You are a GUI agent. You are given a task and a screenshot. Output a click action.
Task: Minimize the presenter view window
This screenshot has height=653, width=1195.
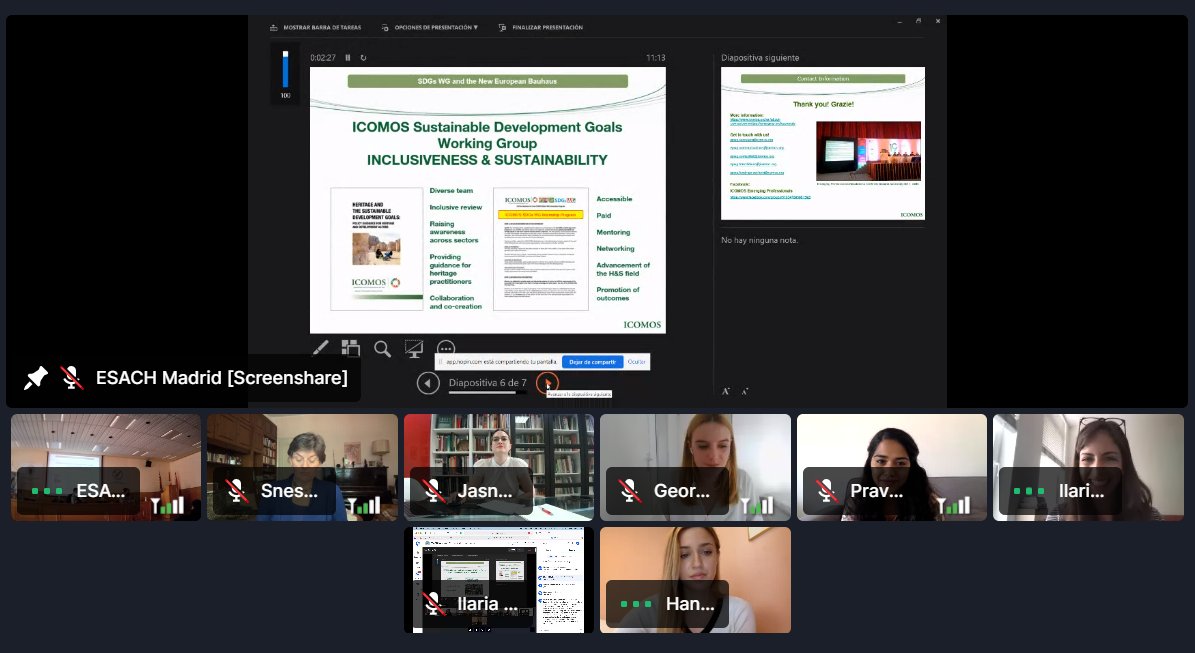point(899,21)
